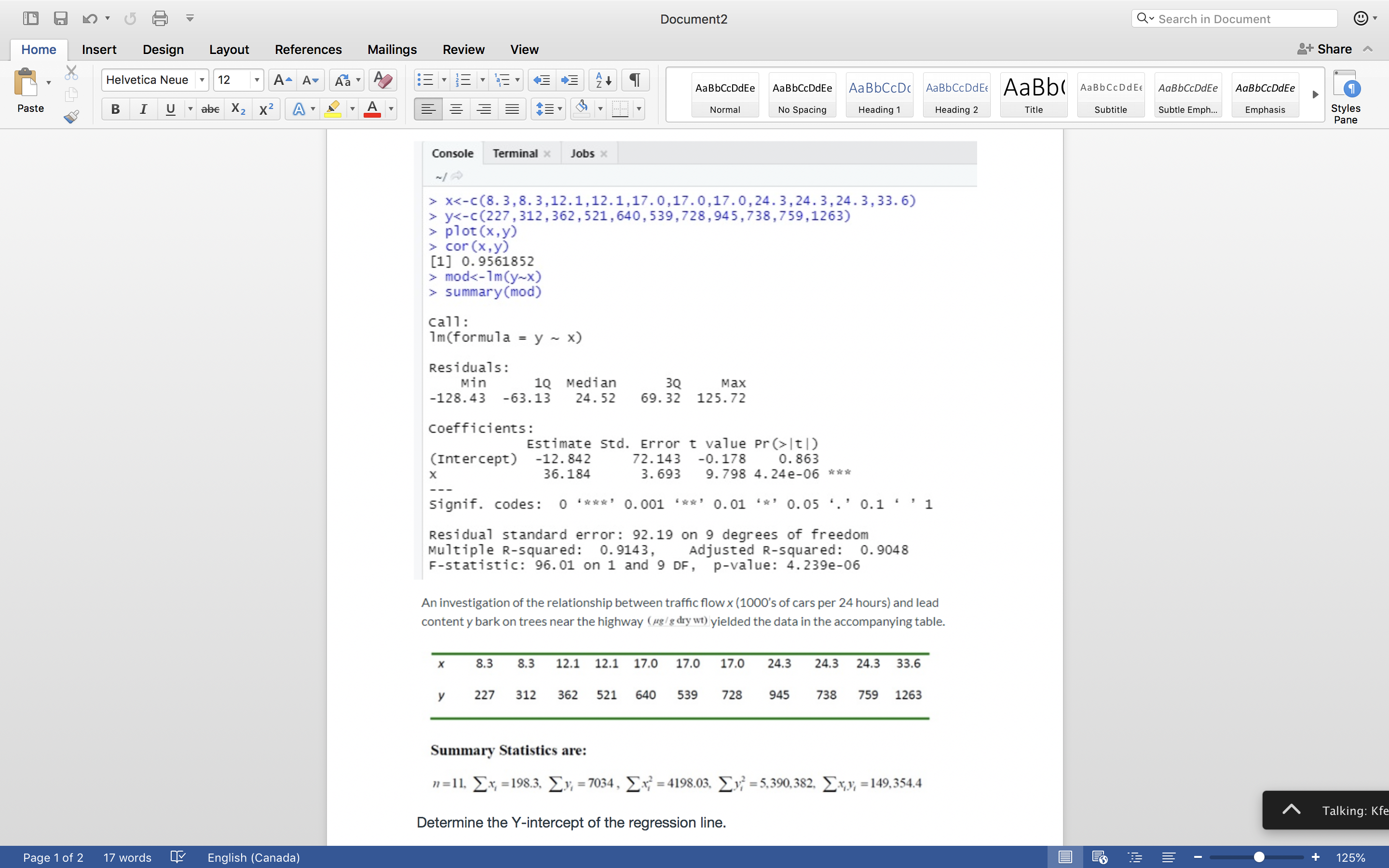Switch to the References tab

click(x=308, y=49)
